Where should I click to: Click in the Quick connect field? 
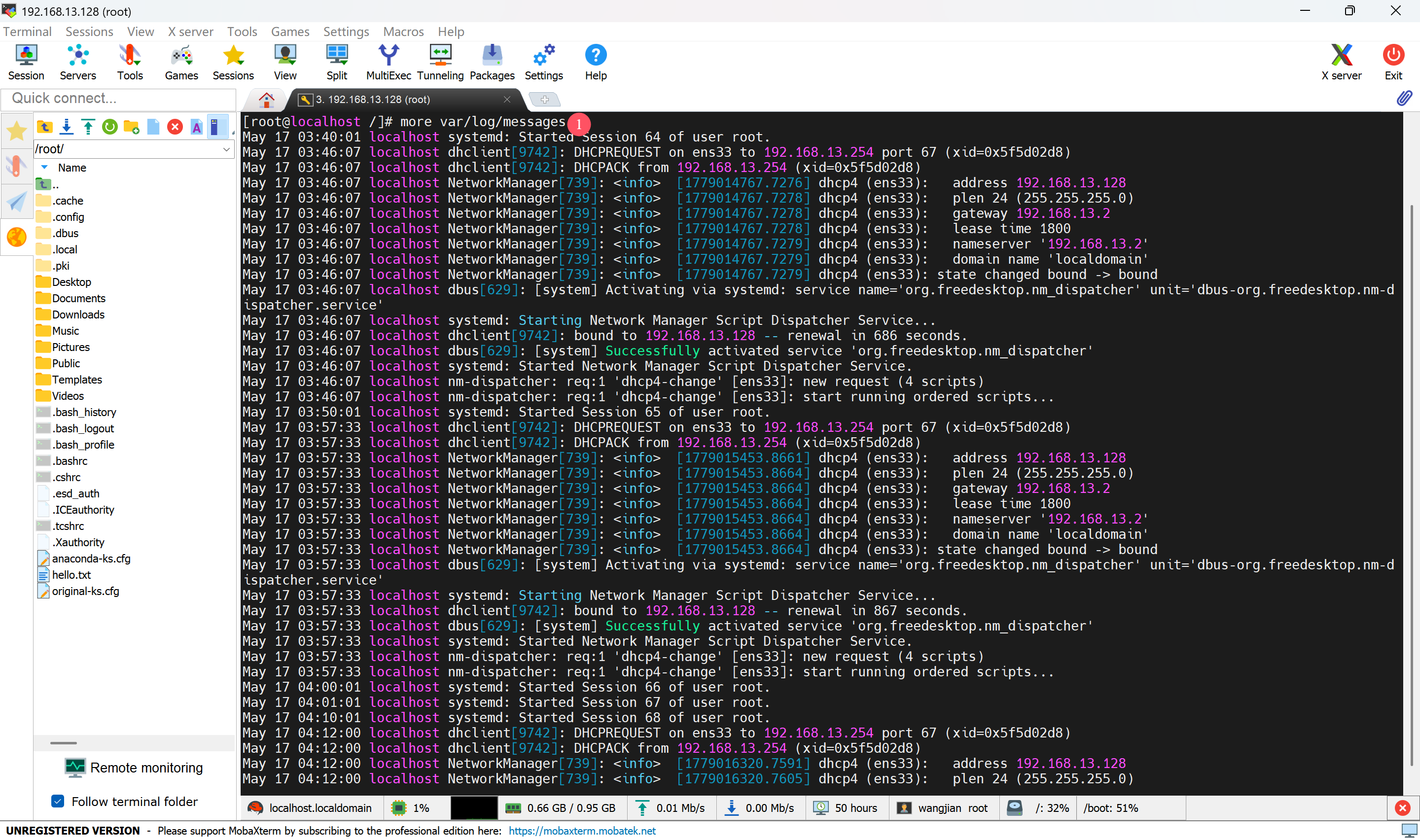tap(119, 99)
